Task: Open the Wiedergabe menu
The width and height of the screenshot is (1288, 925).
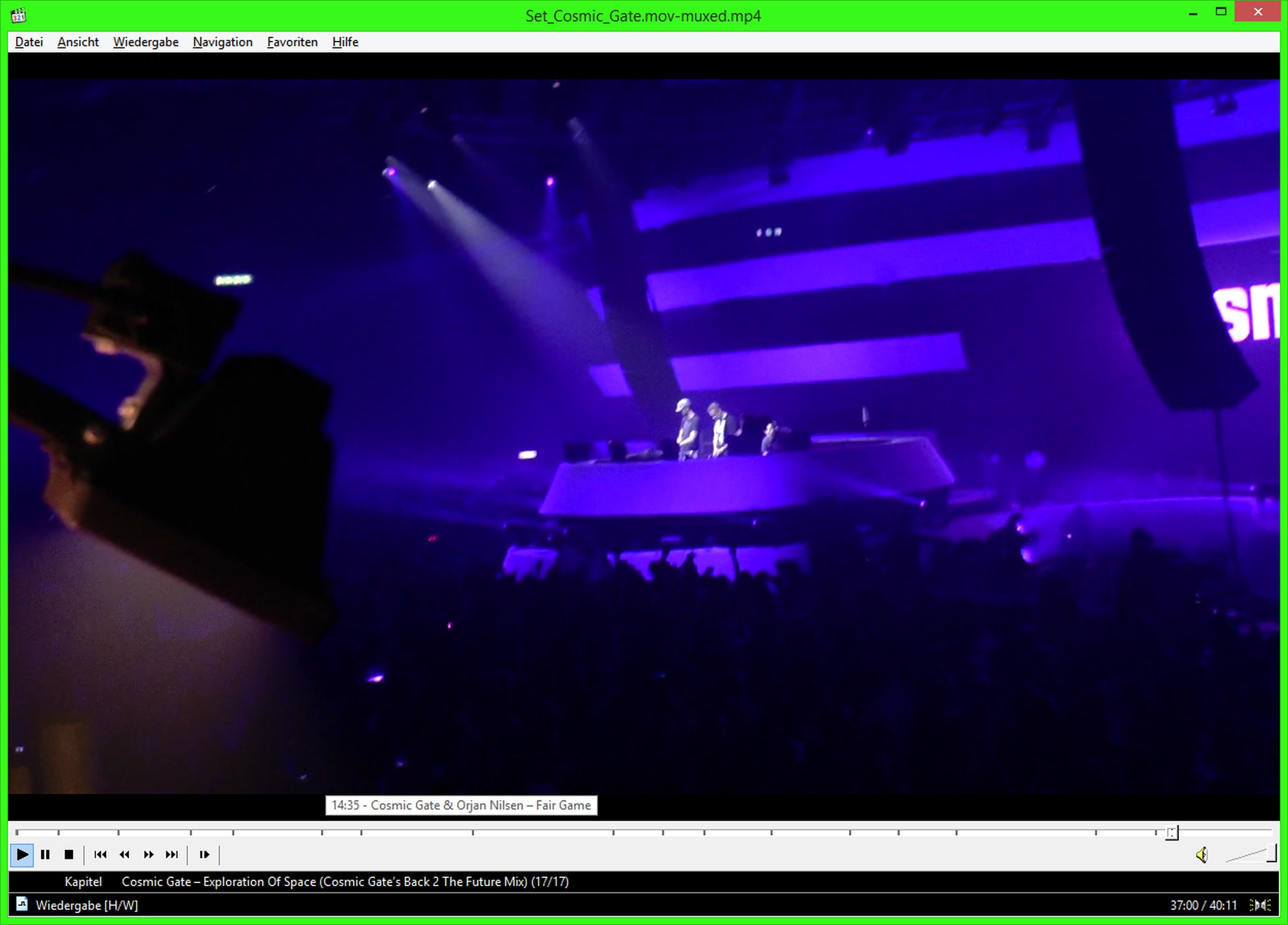Action: pyautogui.click(x=145, y=42)
